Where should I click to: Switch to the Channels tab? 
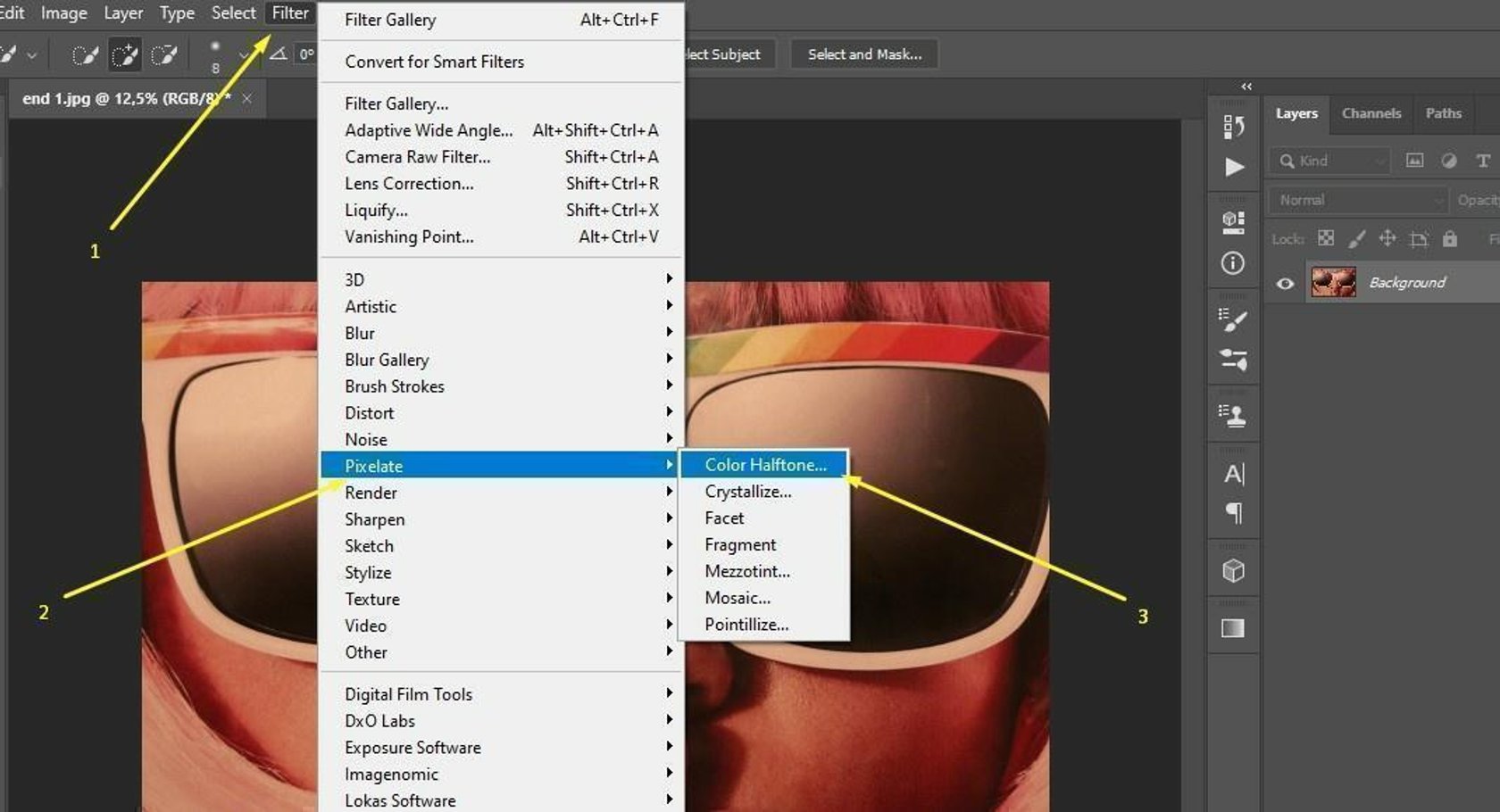tap(1371, 113)
